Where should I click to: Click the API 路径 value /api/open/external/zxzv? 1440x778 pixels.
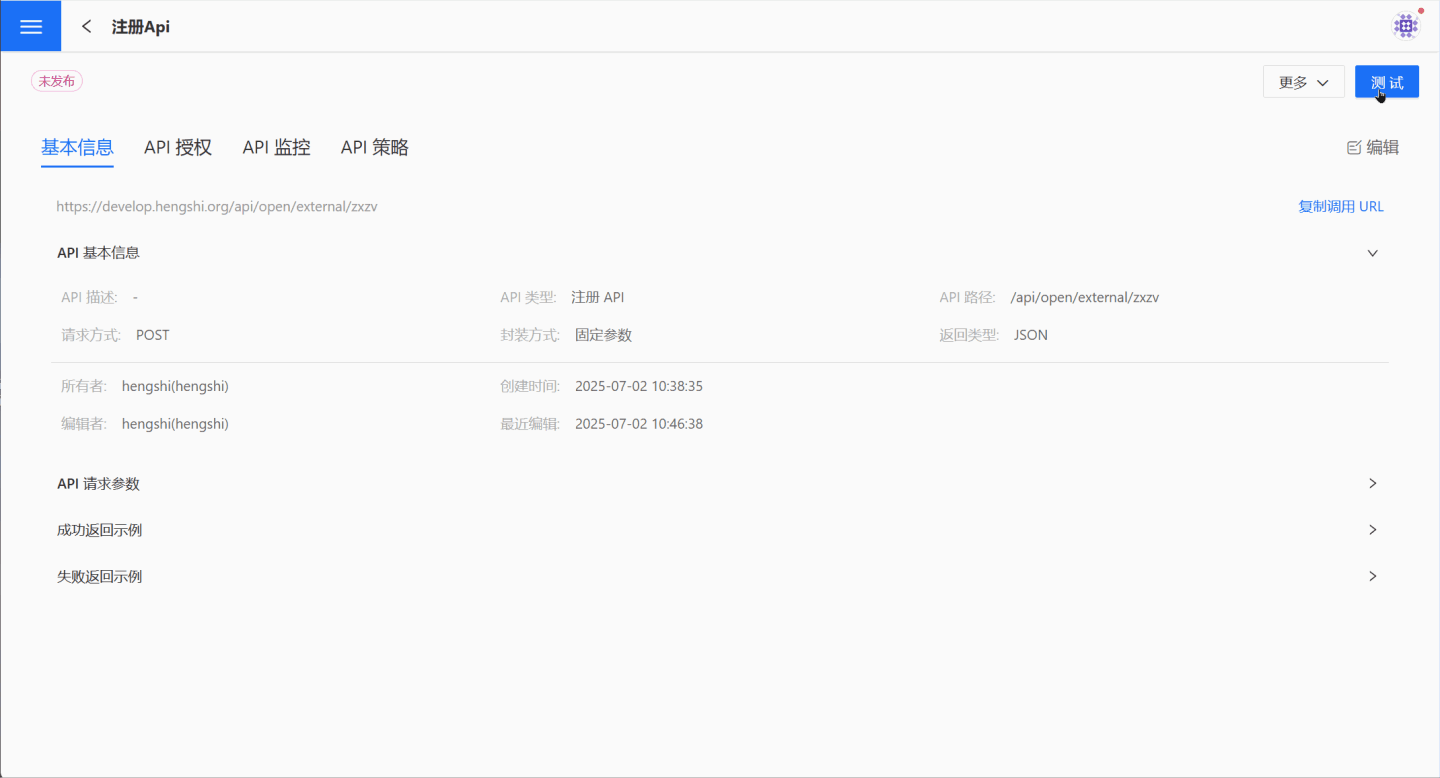1084,297
